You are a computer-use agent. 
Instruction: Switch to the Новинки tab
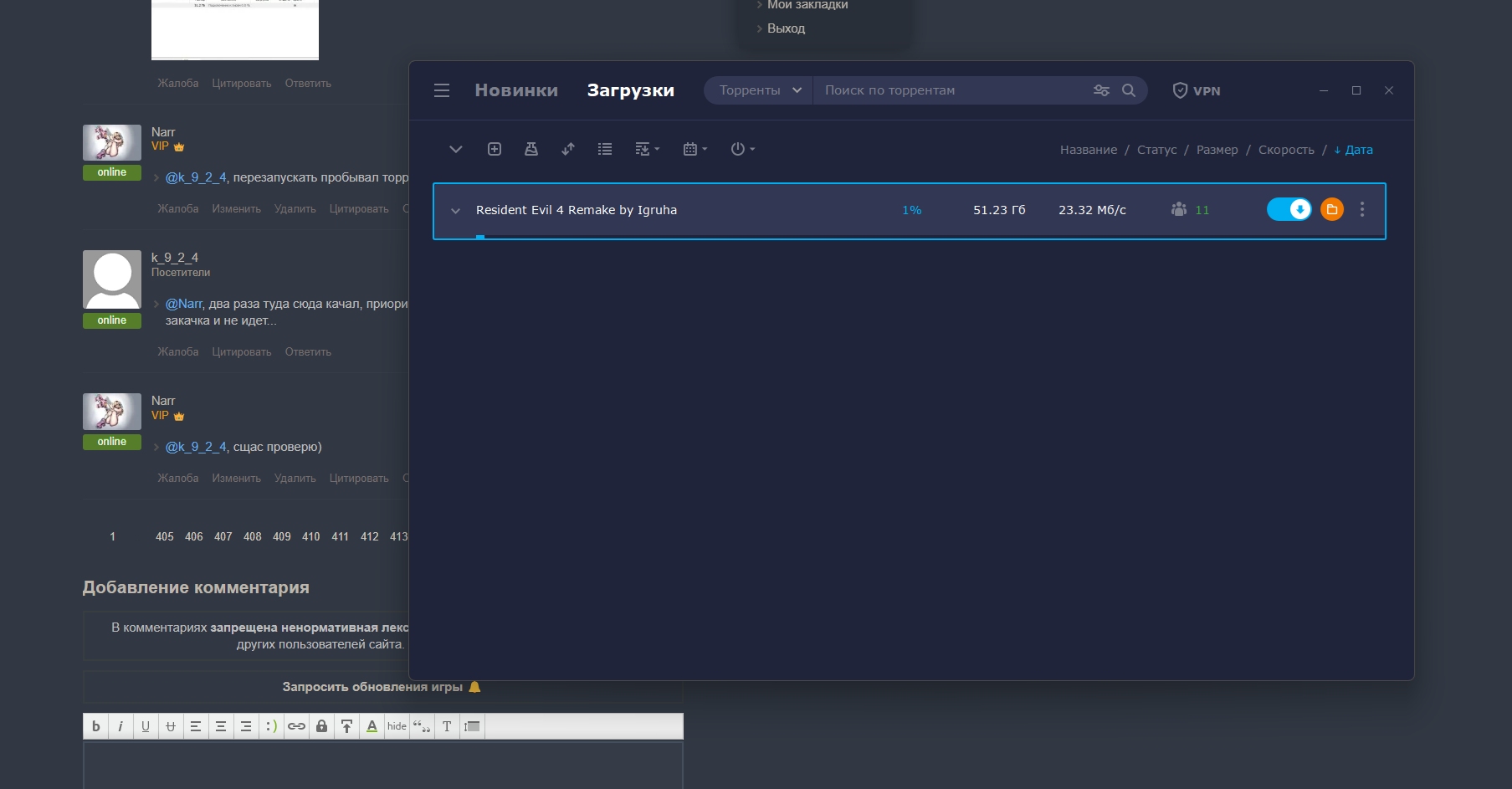pyautogui.click(x=516, y=90)
